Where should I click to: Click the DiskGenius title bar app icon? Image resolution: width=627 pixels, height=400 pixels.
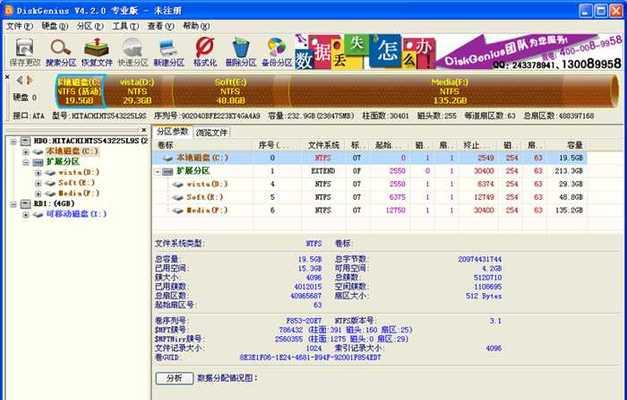pyautogui.click(x=8, y=10)
